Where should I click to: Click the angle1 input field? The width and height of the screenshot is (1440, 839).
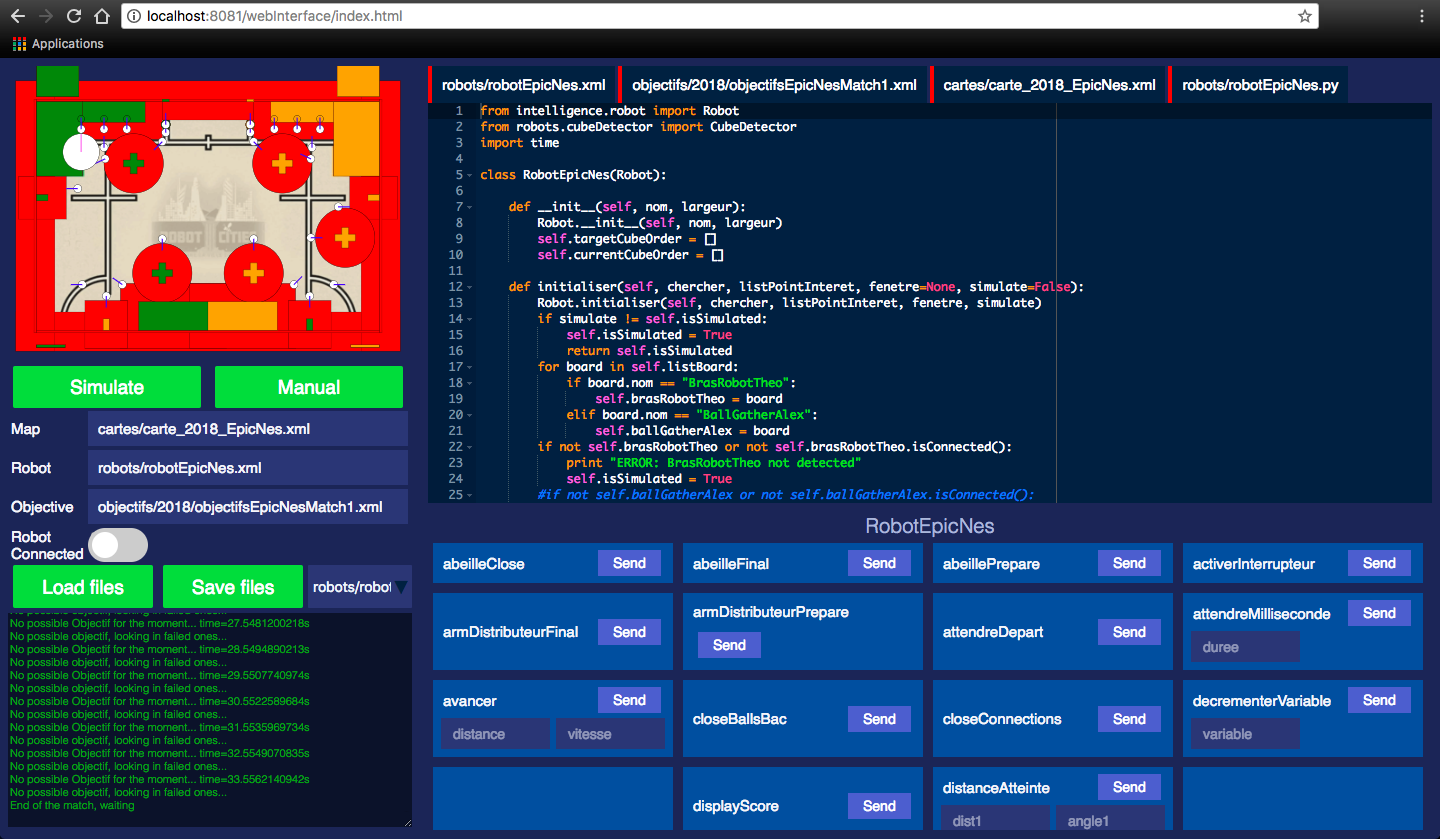pos(1110,820)
